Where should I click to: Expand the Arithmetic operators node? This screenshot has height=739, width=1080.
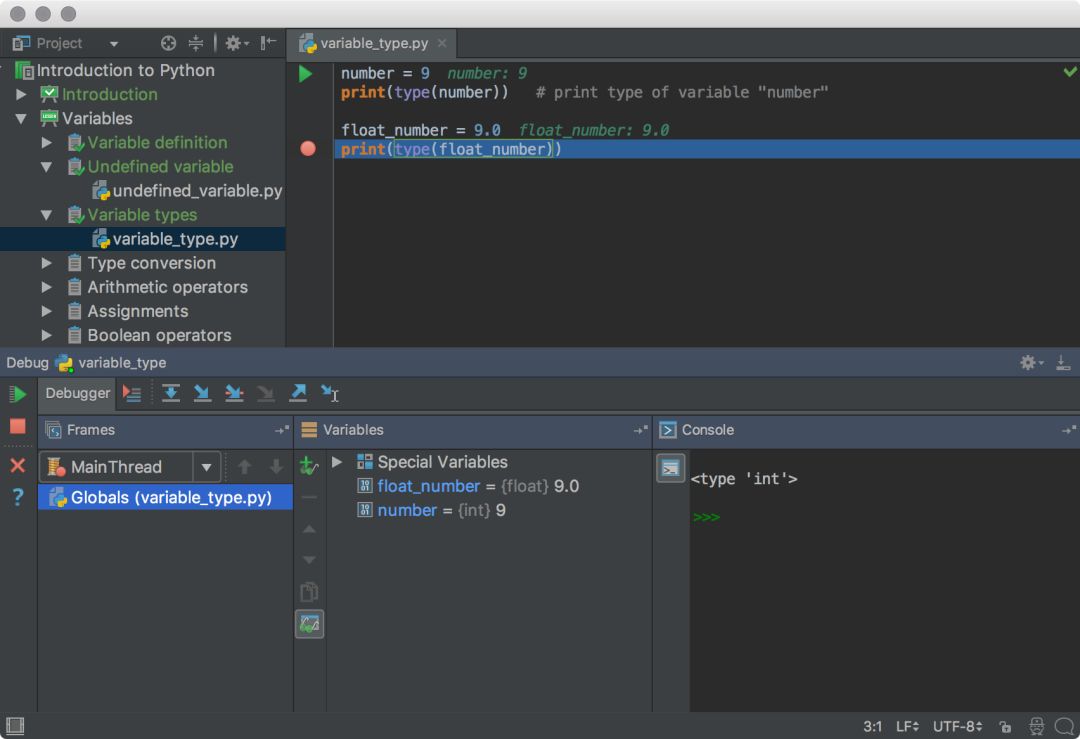[x=46, y=287]
